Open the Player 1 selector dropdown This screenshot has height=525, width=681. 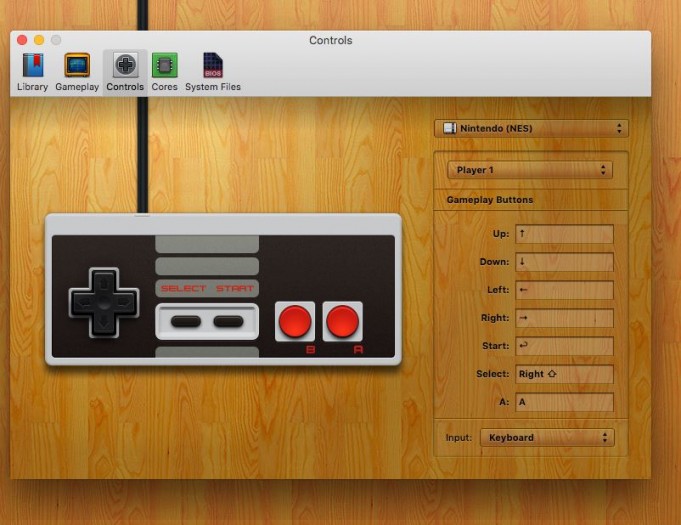coord(530,170)
